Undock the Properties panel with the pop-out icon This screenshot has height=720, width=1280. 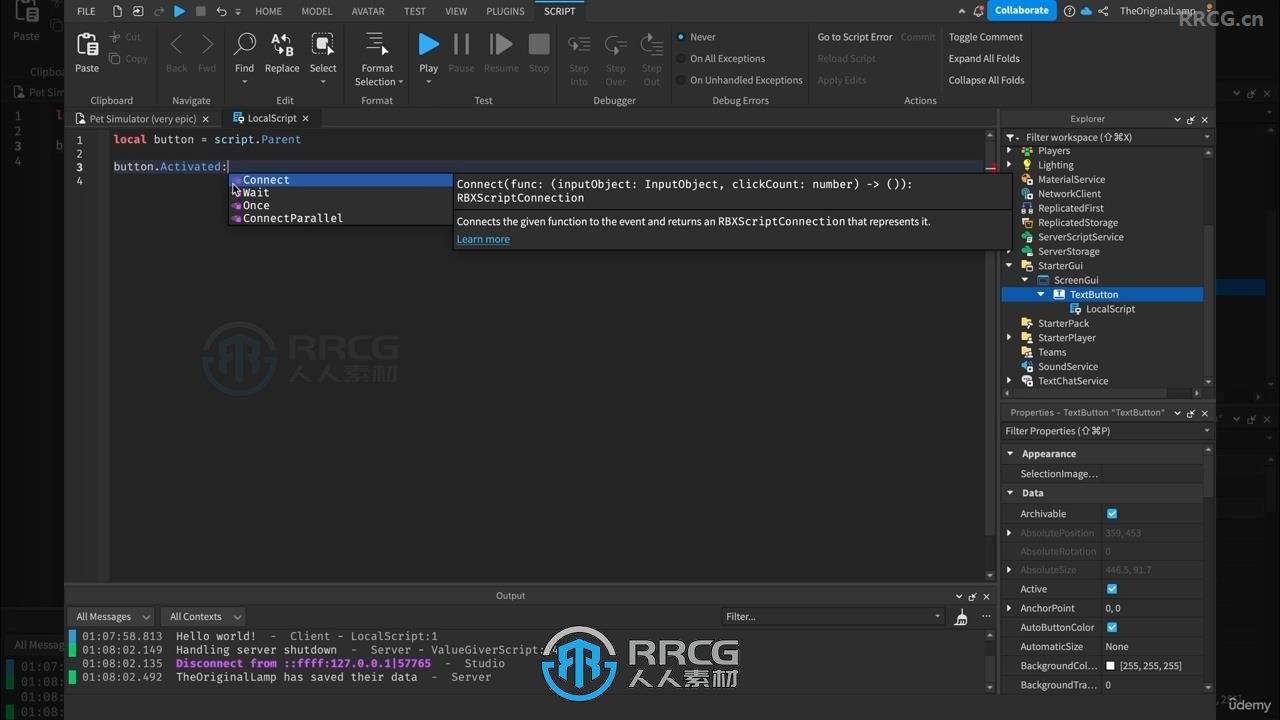click(1190, 412)
